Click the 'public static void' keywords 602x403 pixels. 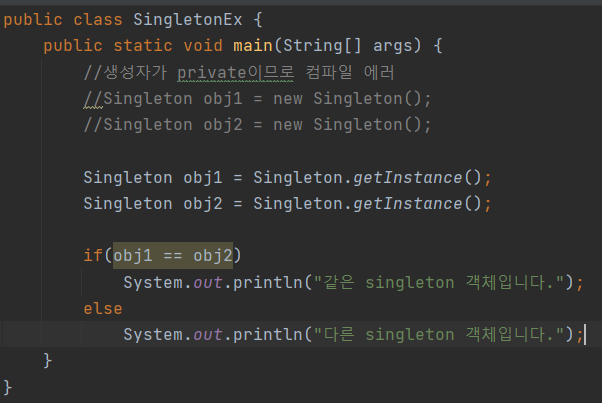tap(133, 46)
